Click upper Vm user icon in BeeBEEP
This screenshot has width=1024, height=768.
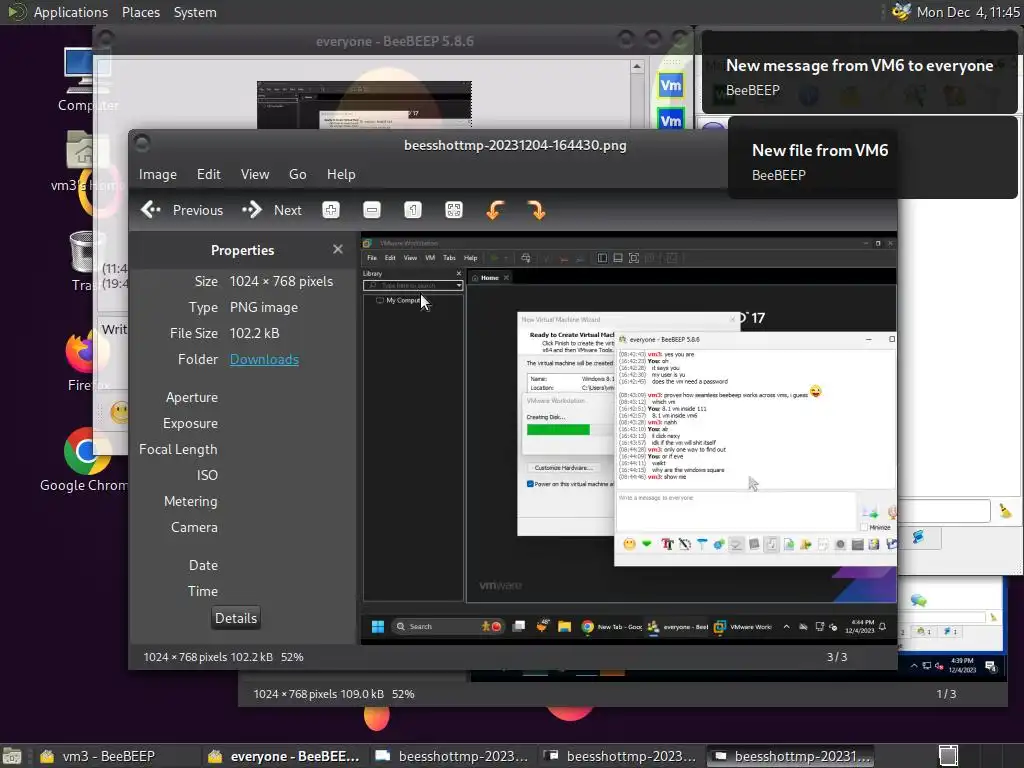pyautogui.click(x=671, y=85)
